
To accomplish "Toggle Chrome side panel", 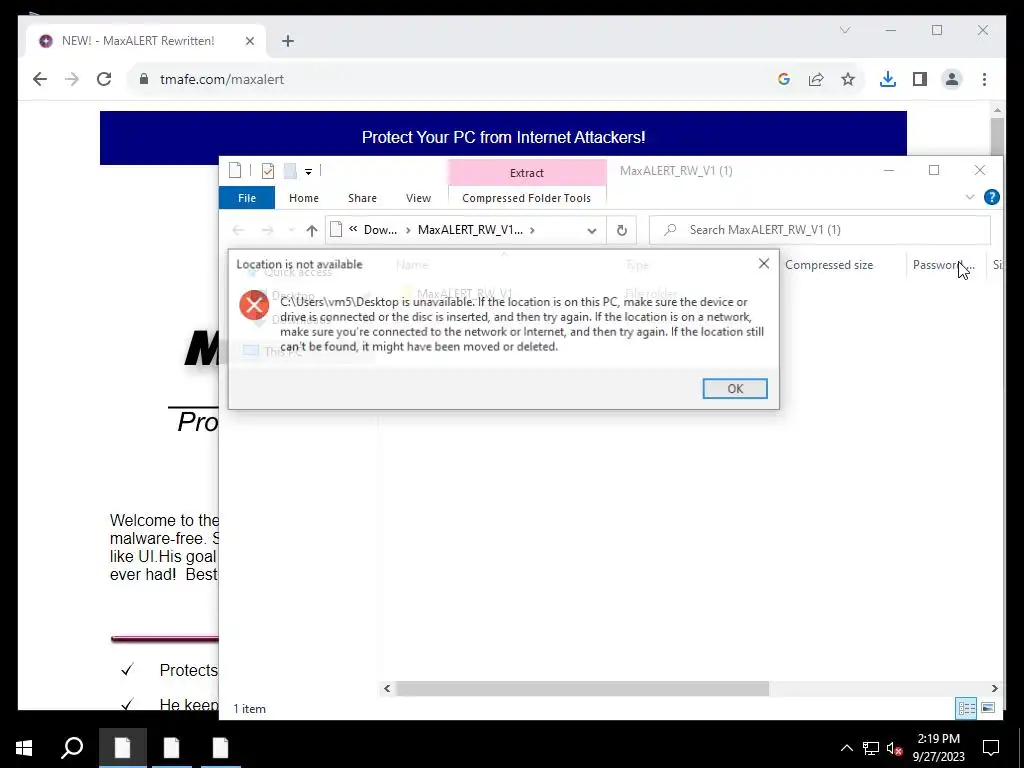I will pos(920,79).
